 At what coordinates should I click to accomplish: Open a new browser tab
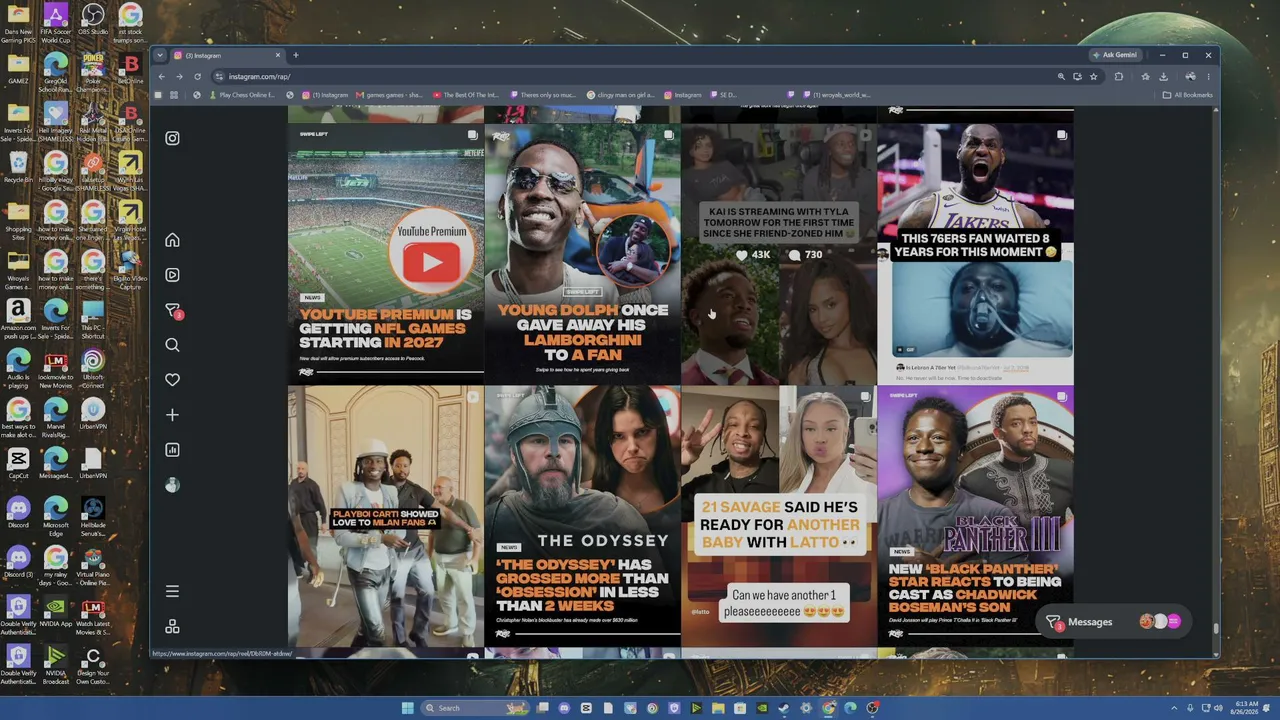pyautogui.click(x=295, y=55)
